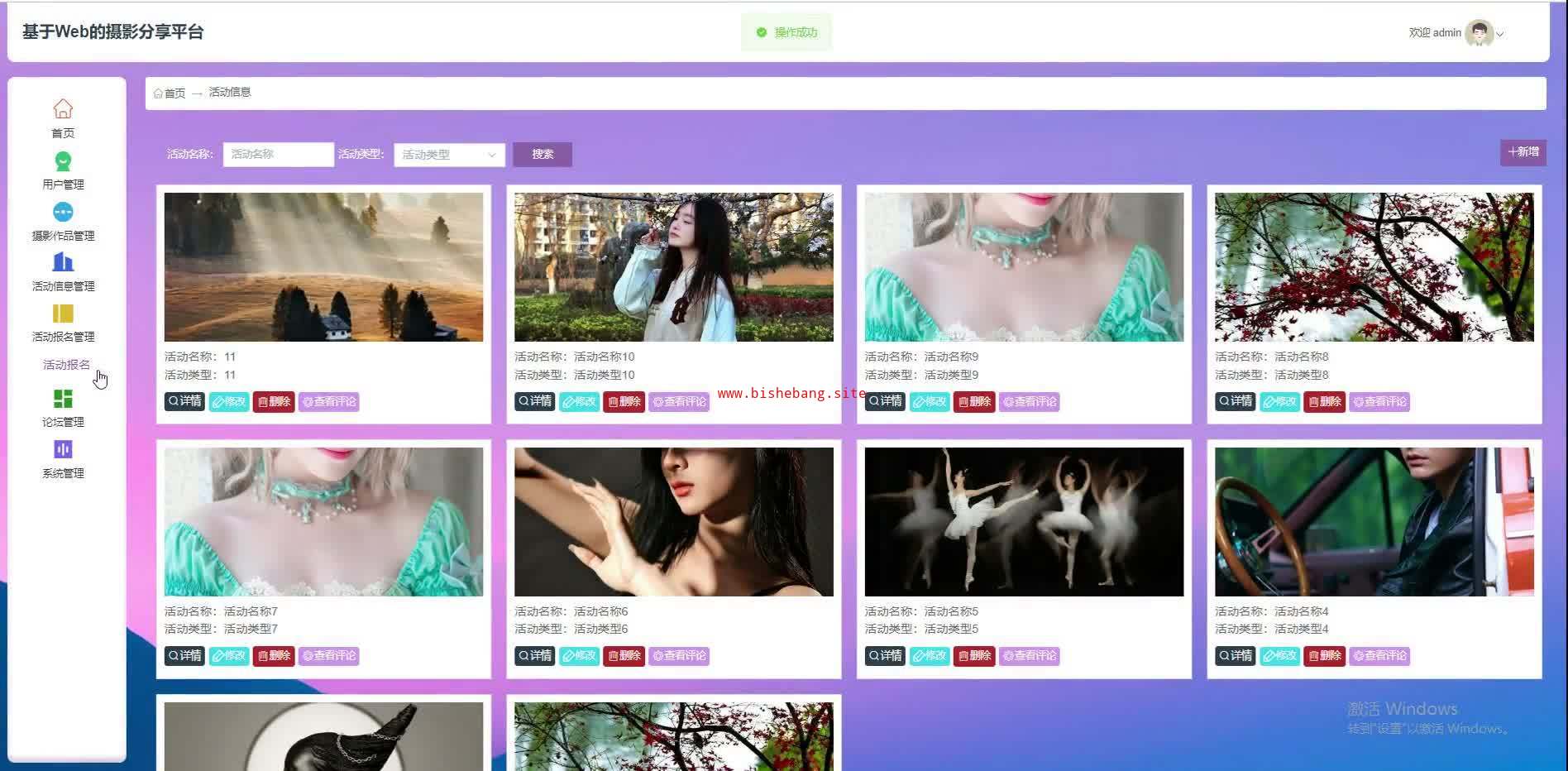Click 查看评论 for 活动名称5
Screen dimensions: 1568x771
tap(1029, 656)
